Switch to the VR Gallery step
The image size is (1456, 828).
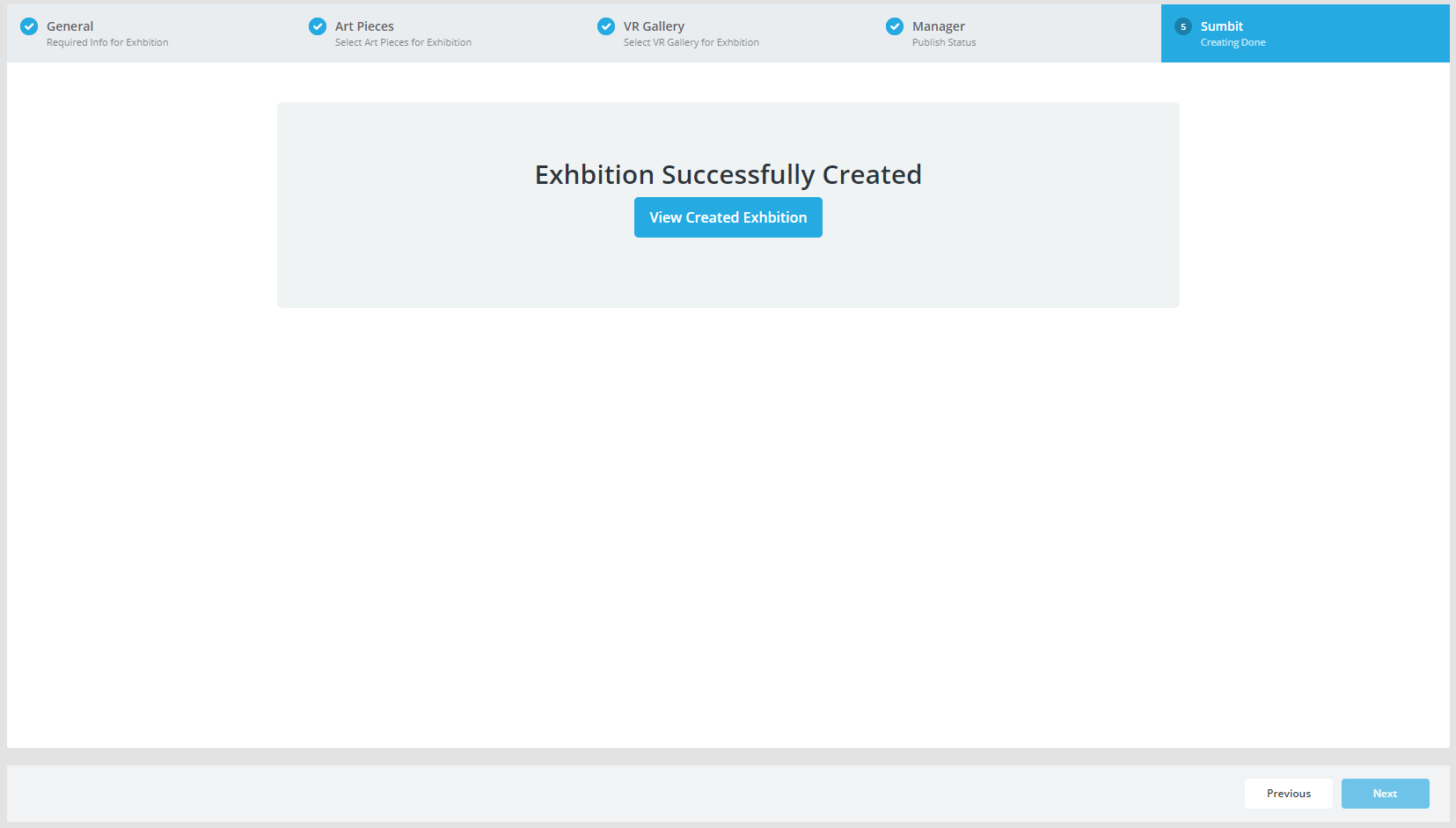coord(728,33)
